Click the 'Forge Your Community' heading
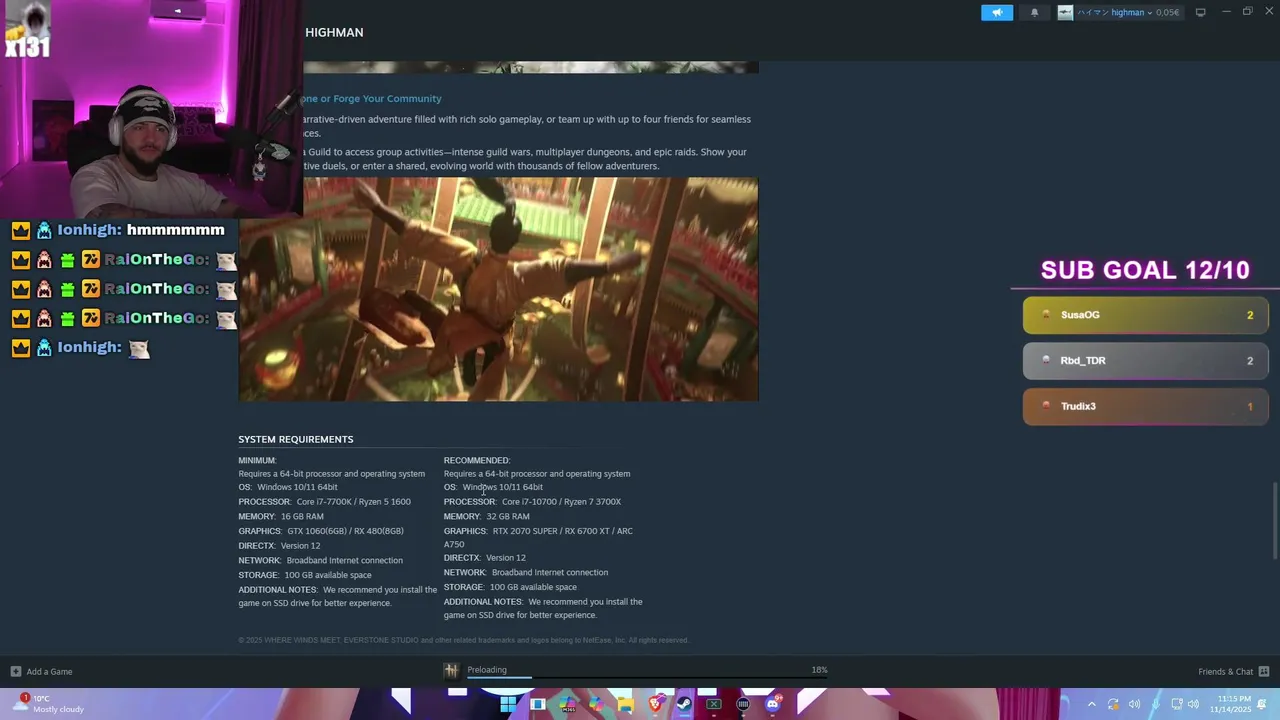 (372, 98)
